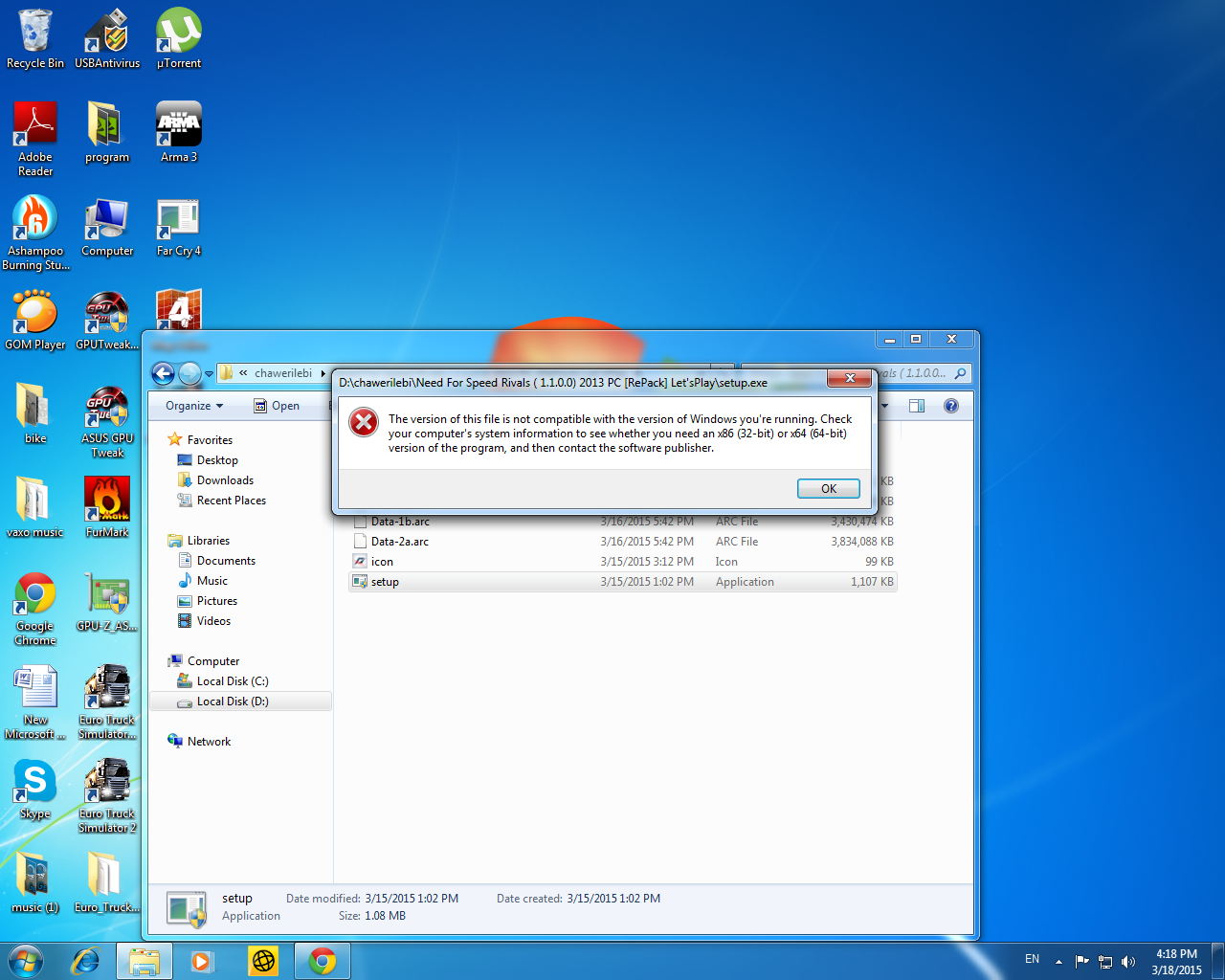Click the volume icon in system tray
Viewport: 1225px width, 980px height.
click(x=1128, y=962)
